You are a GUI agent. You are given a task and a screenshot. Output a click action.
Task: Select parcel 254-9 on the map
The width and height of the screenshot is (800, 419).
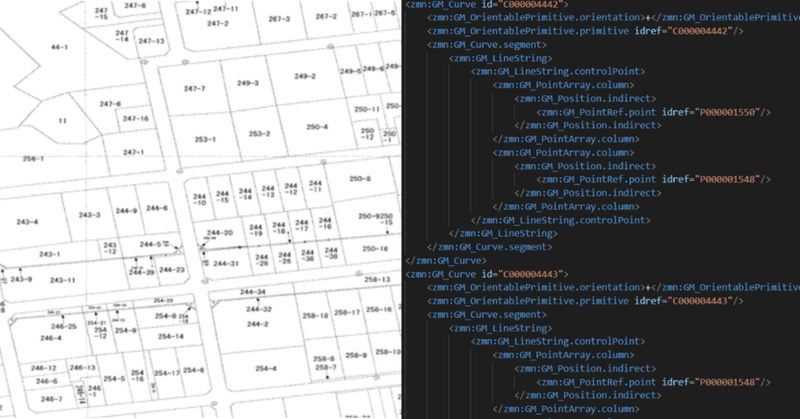coord(126,330)
